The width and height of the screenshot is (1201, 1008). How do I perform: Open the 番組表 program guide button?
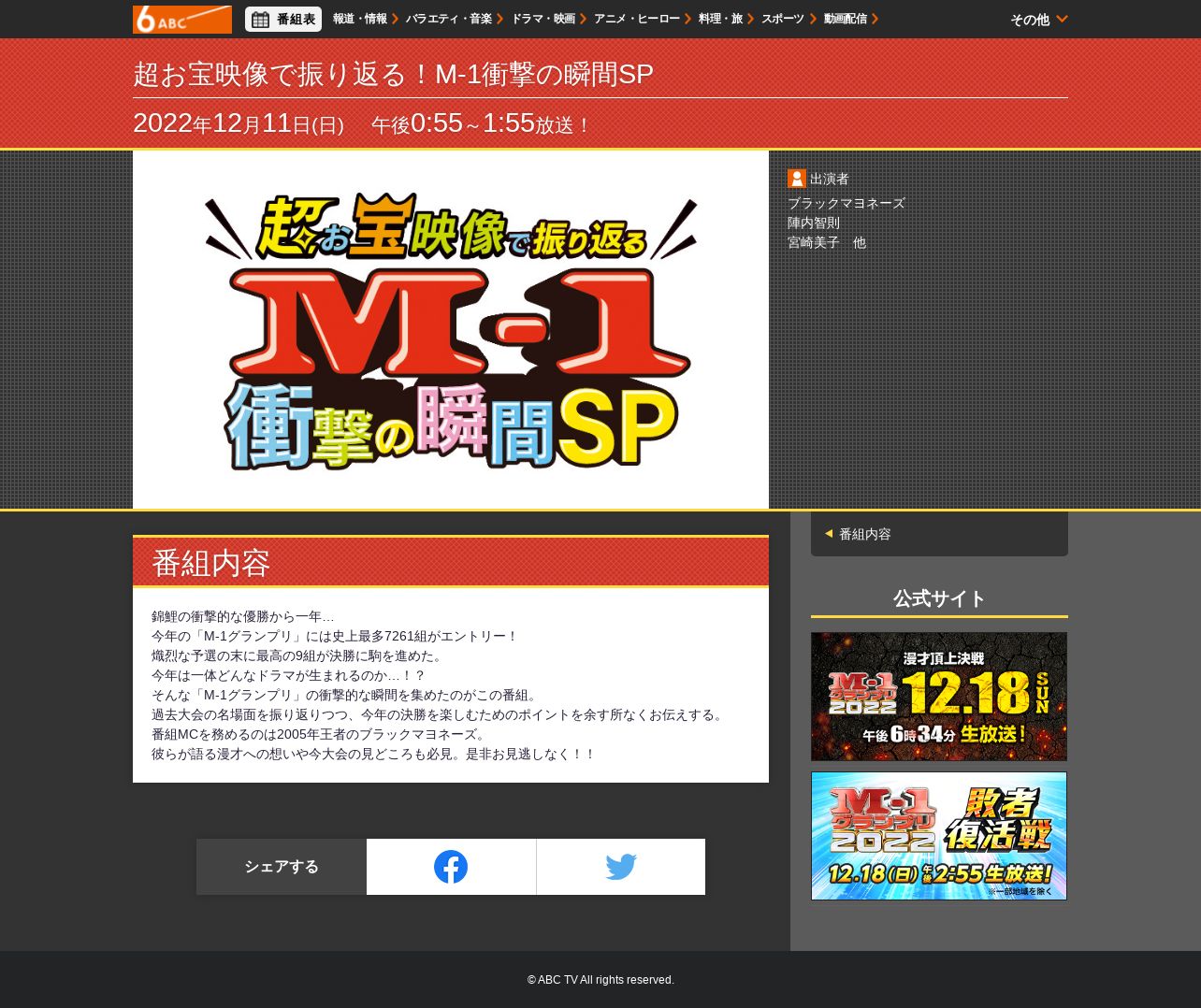click(283, 19)
